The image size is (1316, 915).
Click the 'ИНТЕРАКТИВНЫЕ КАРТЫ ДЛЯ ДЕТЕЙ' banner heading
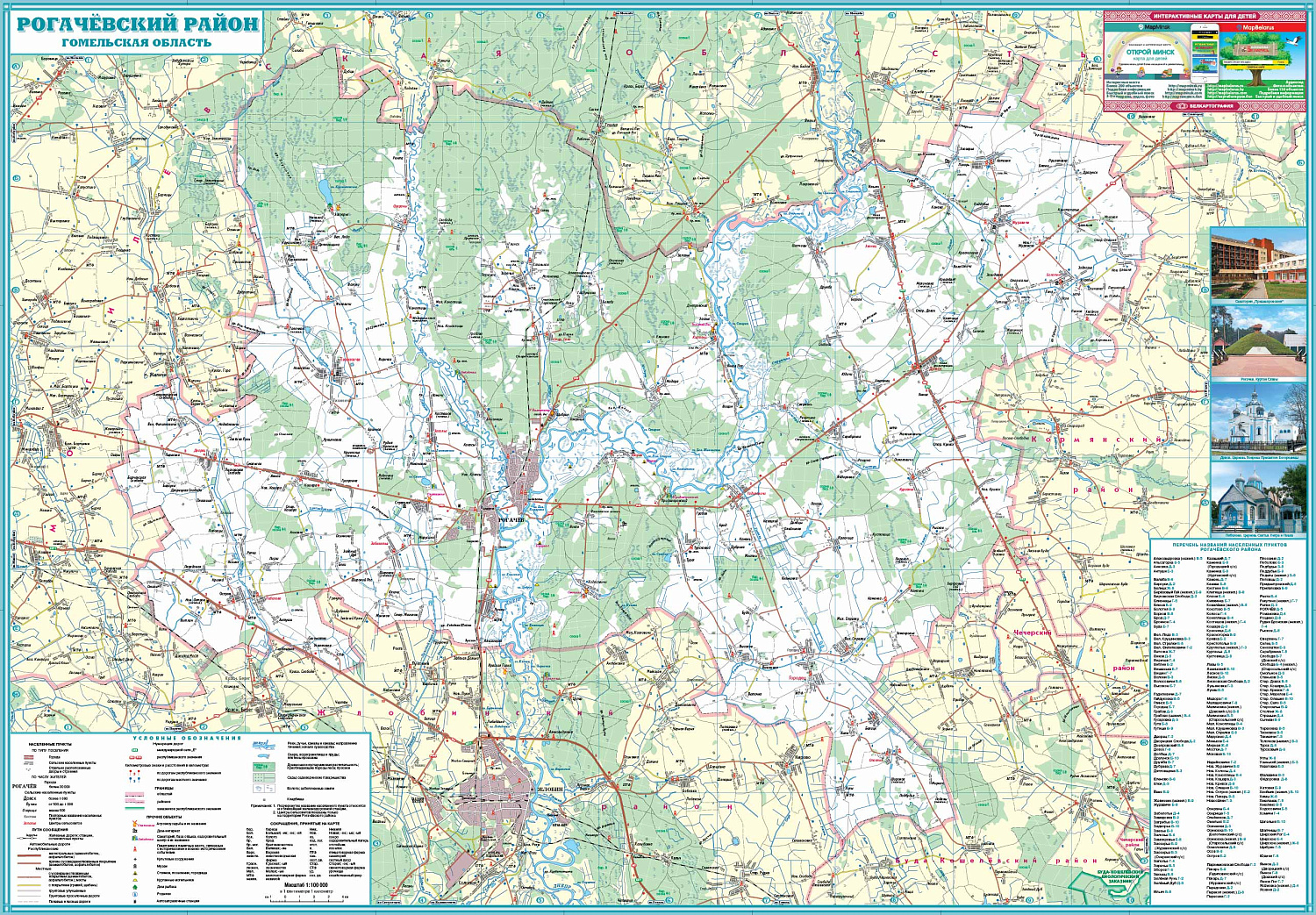coord(1204,16)
